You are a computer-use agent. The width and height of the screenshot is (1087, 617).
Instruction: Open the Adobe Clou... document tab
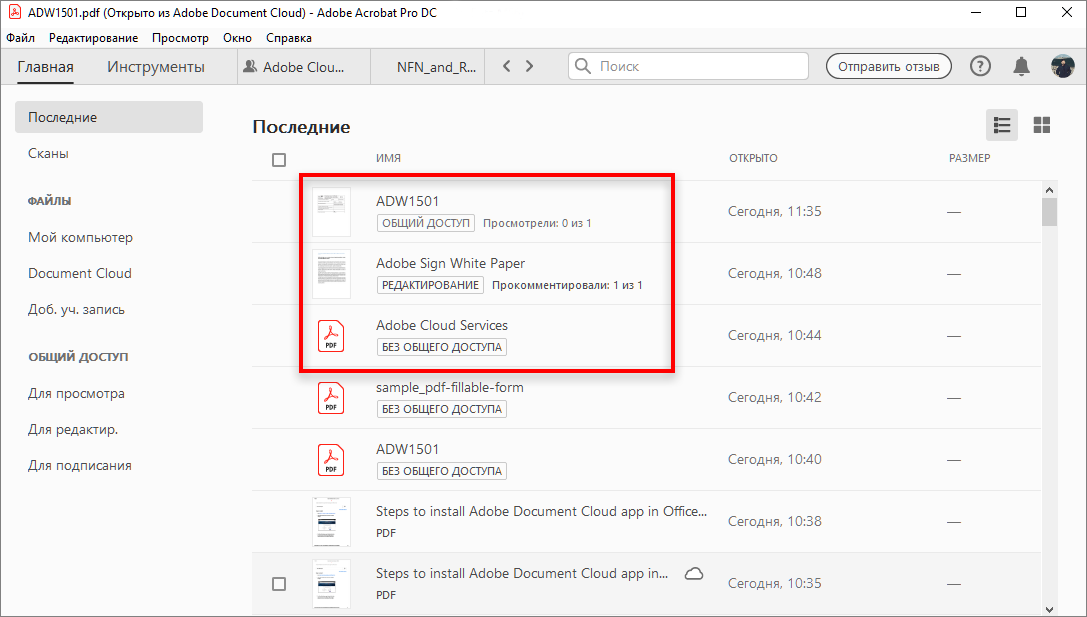[304, 67]
